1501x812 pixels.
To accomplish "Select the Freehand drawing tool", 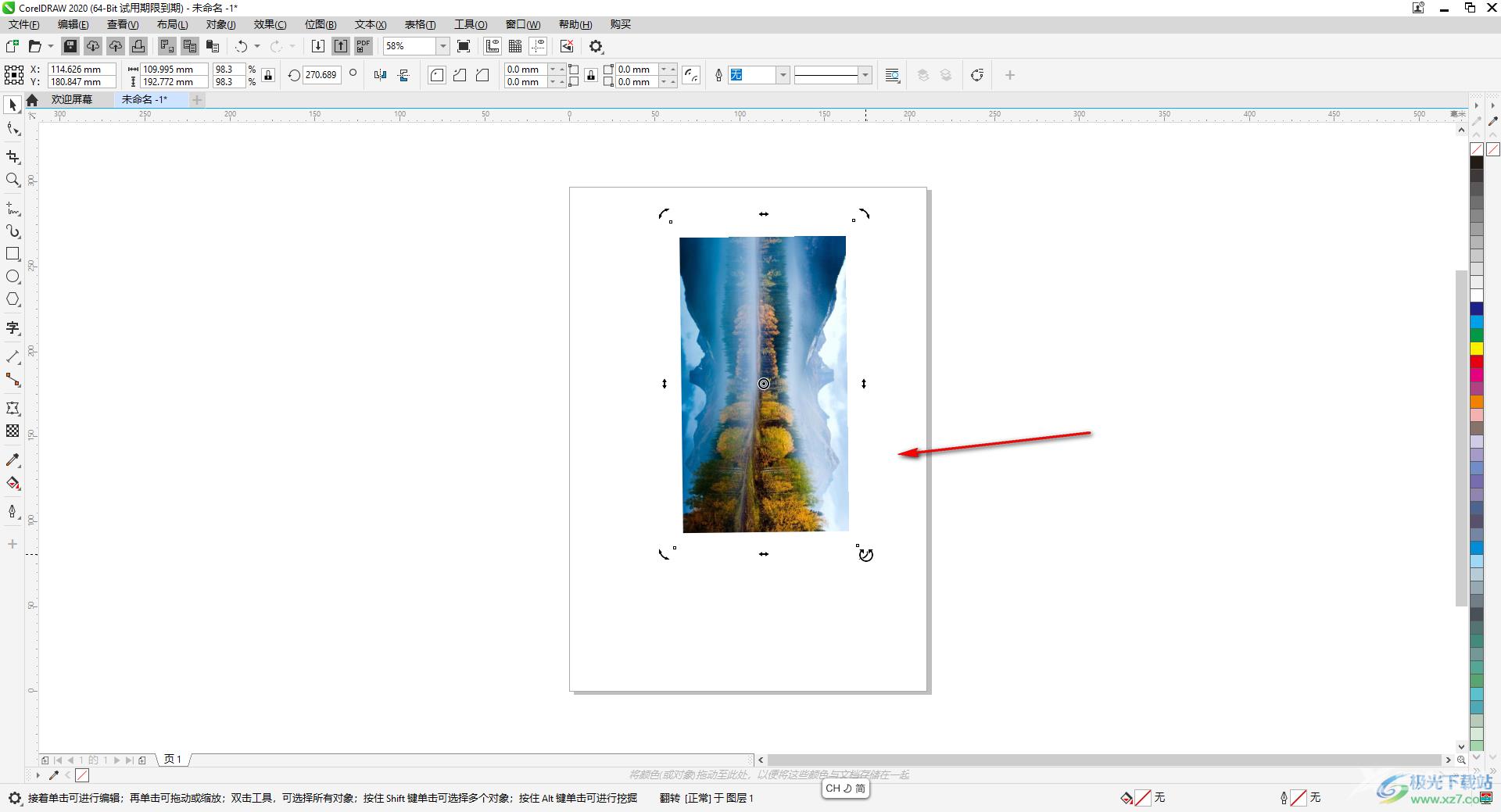I will 13,209.
